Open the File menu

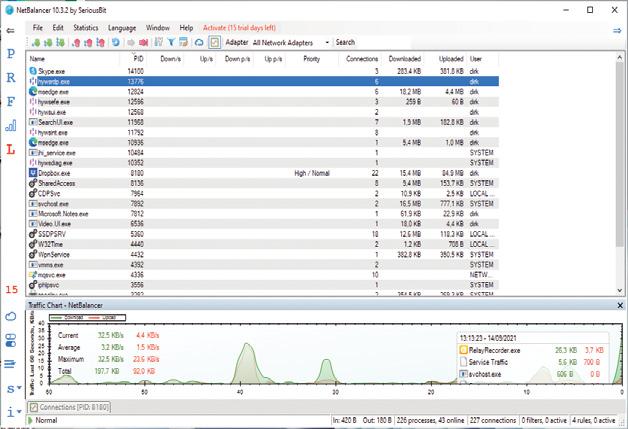click(x=38, y=28)
